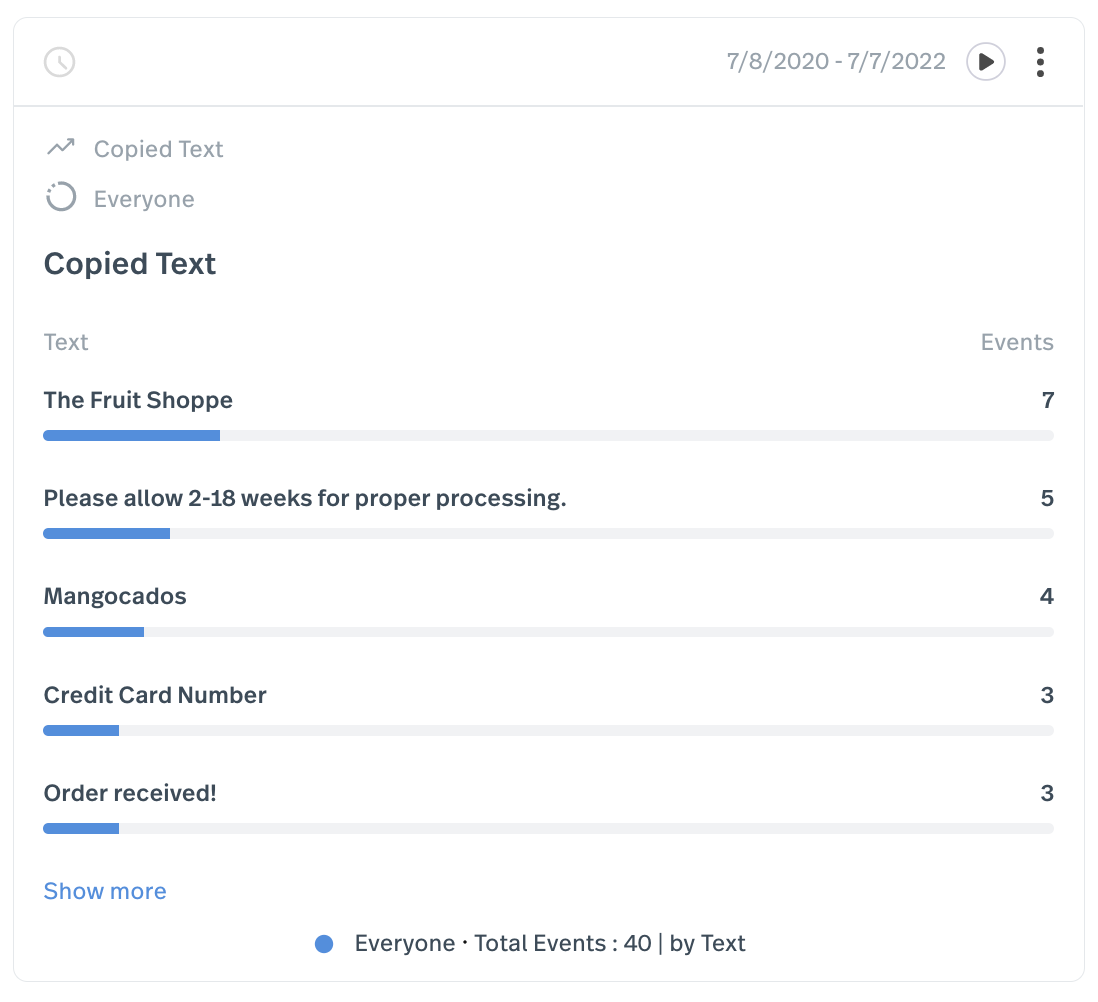Image resolution: width=1098 pixels, height=1002 pixels.
Task: Click The Fruit Shoppe progress bar
Action: tap(548, 436)
